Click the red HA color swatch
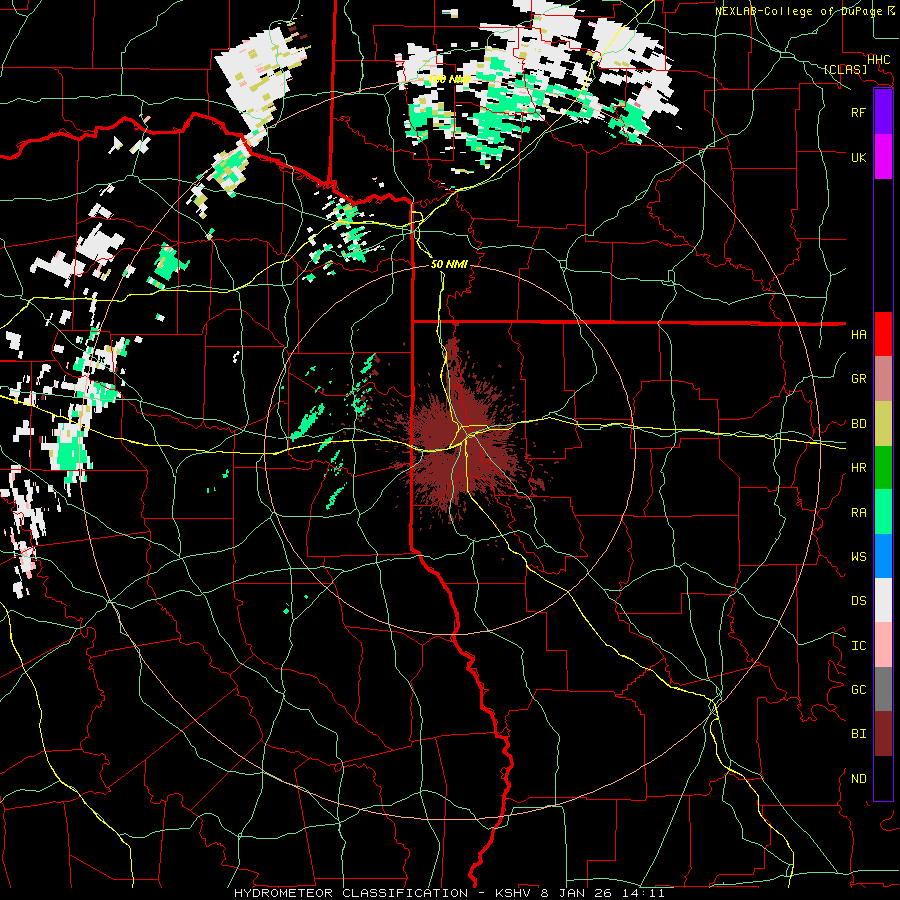 883,334
